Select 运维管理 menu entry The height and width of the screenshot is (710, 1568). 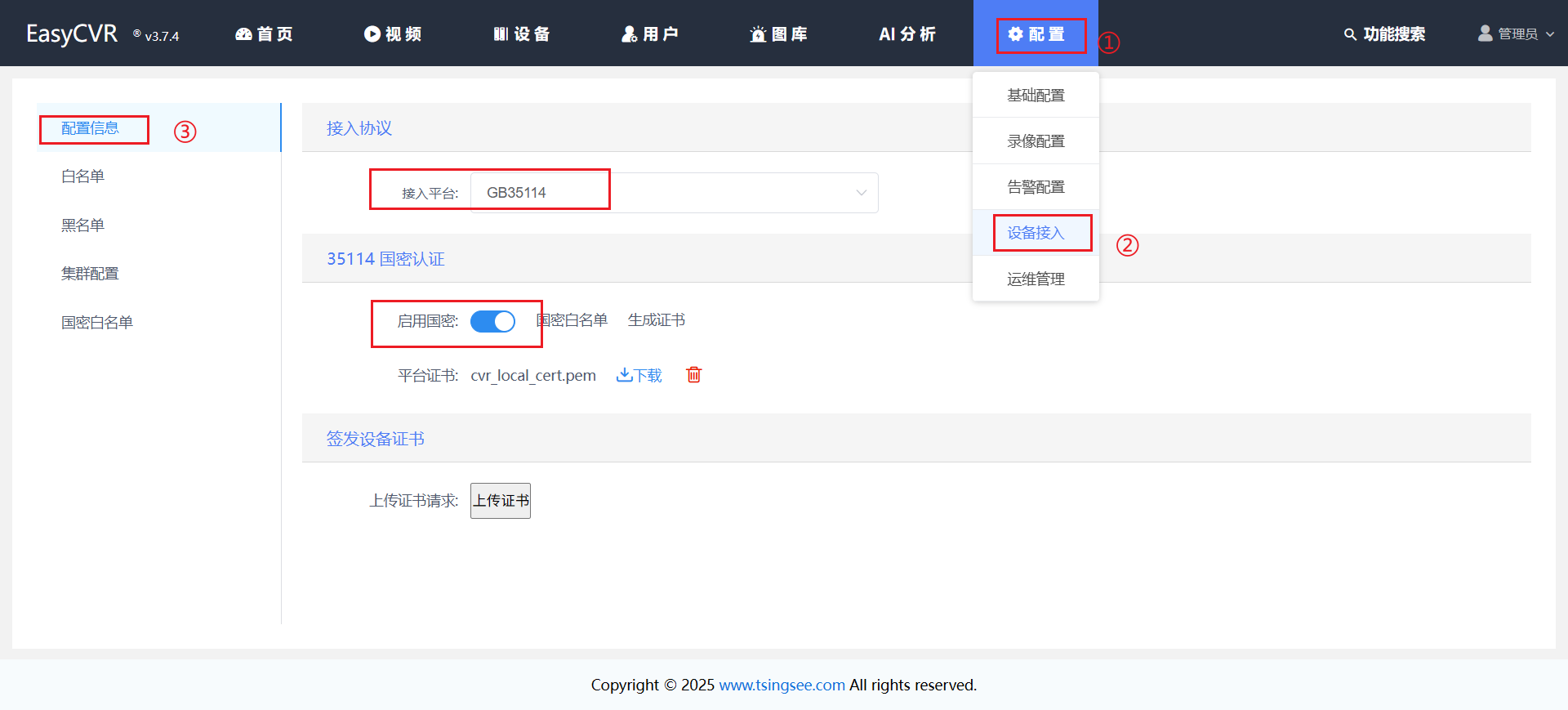click(1036, 279)
